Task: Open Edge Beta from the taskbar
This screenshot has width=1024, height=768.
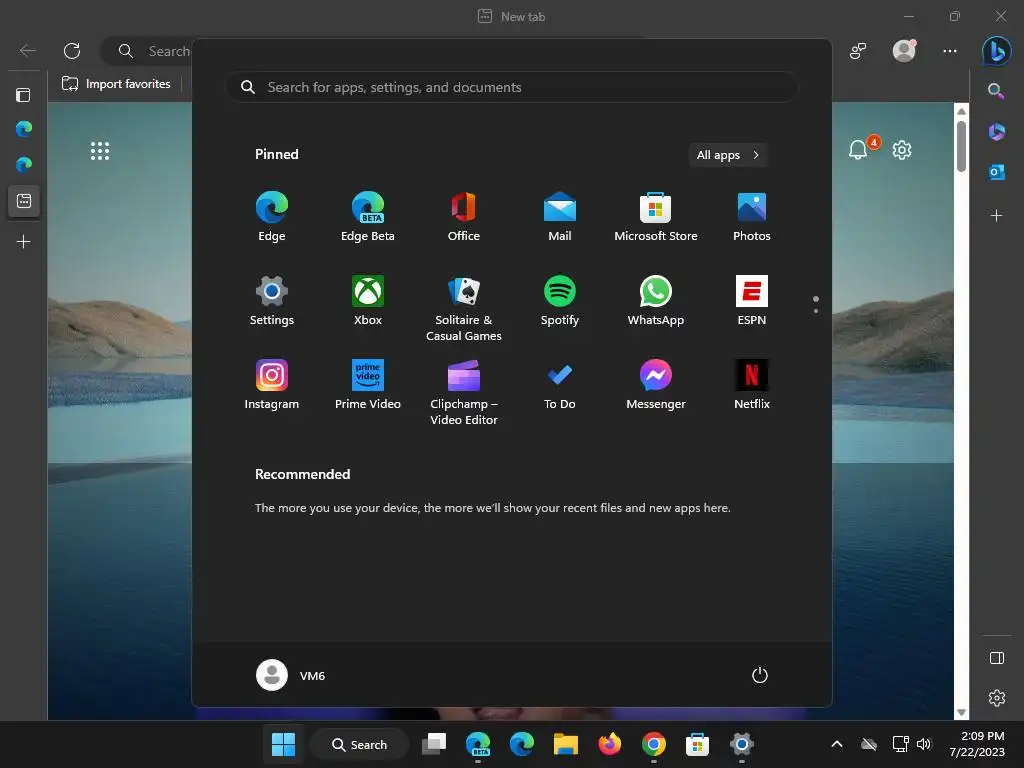Action: (478, 744)
